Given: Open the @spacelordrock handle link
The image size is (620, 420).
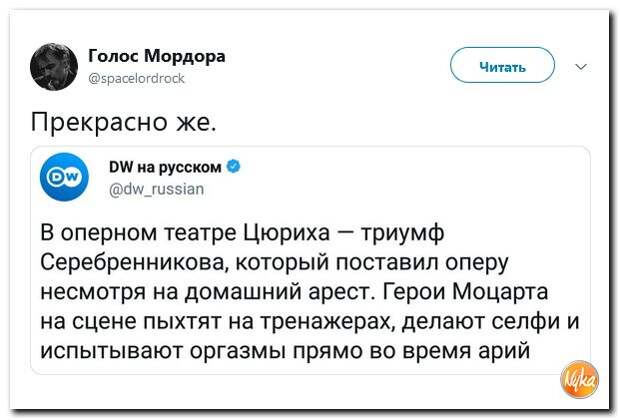Looking at the screenshot, I should (136, 77).
